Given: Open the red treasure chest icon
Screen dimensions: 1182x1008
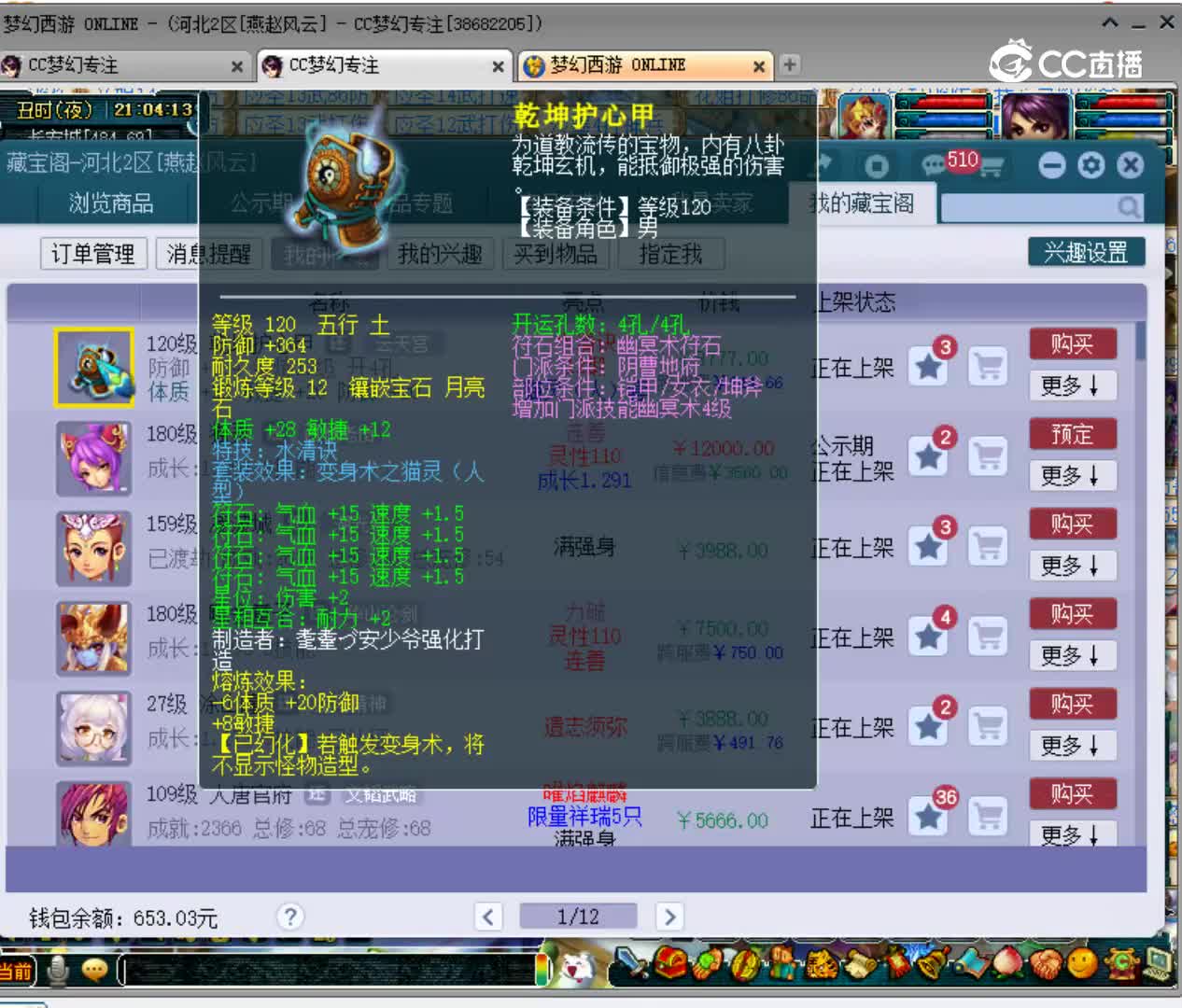Looking at the screenshot, I should point(669,963).
